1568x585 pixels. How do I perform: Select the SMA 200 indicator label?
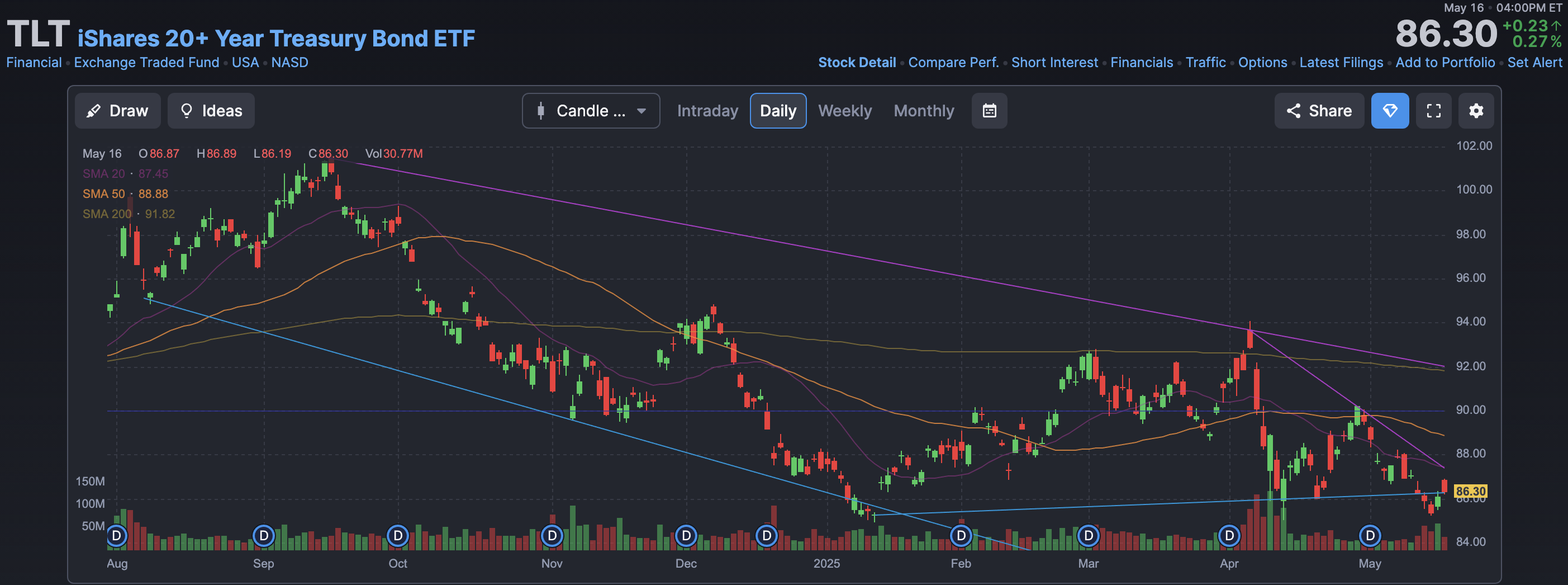(107, 214)
